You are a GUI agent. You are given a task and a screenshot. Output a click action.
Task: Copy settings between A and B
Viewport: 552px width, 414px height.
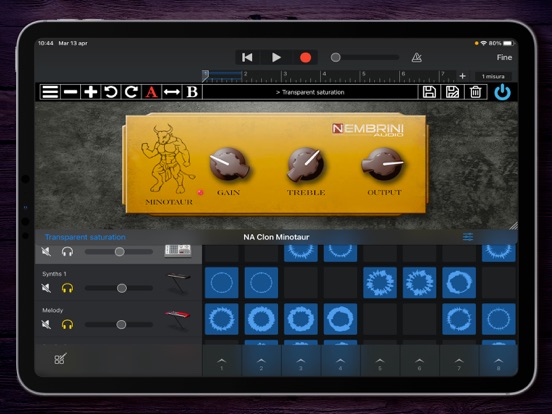(172, 92)
